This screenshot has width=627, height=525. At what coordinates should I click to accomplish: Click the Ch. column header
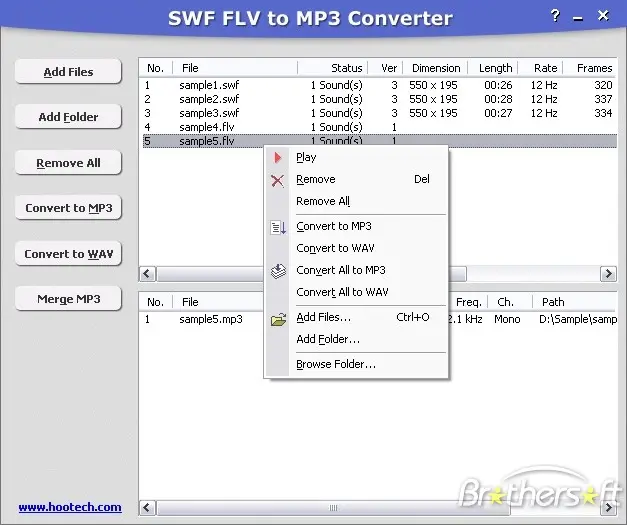(511, 302)
